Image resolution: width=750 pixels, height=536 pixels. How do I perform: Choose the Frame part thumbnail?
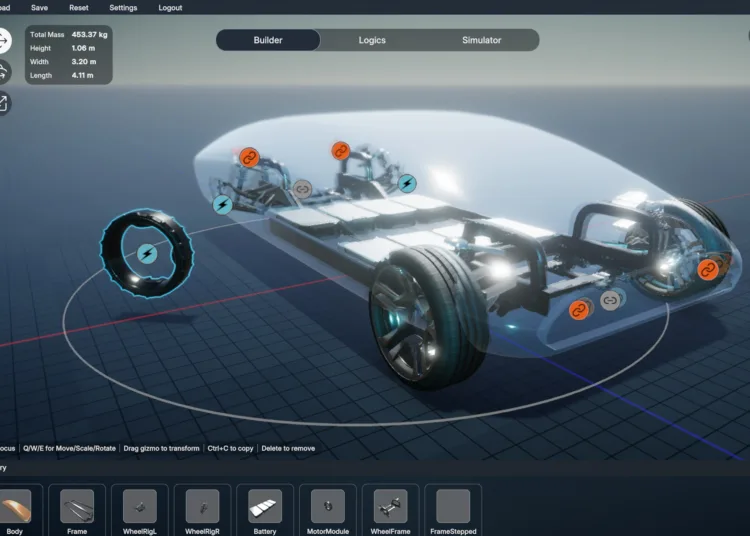point(77,507)
